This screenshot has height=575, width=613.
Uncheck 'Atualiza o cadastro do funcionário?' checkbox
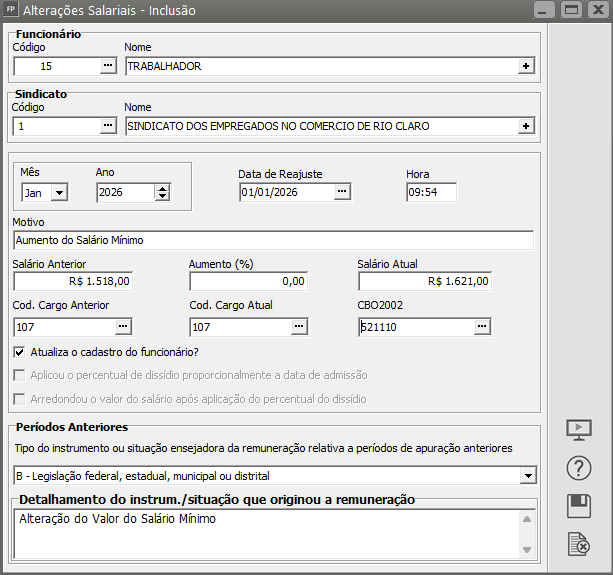click(20, 352)
